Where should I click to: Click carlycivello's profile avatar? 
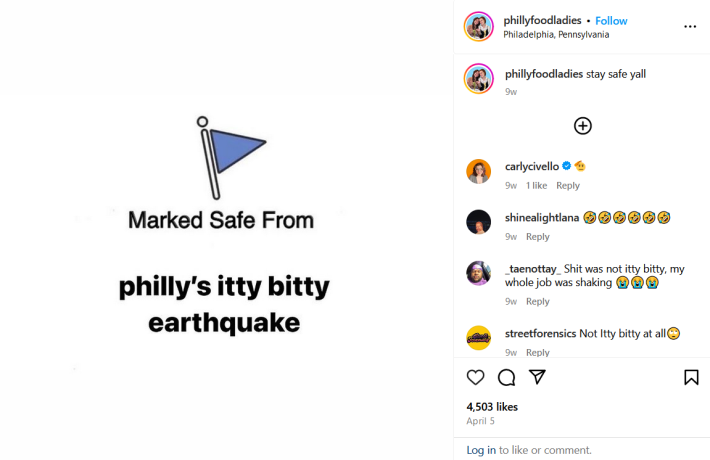[x=479, y=171]
